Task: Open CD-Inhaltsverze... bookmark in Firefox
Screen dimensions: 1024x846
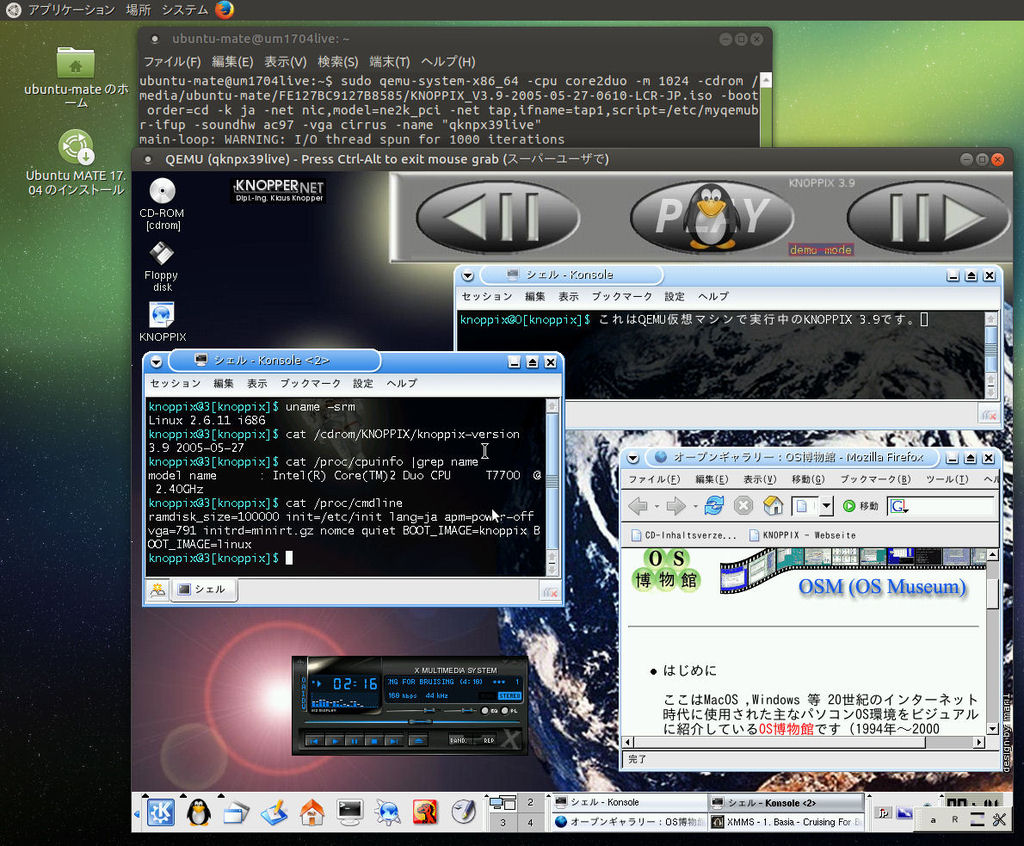Action: pos(684,535)
